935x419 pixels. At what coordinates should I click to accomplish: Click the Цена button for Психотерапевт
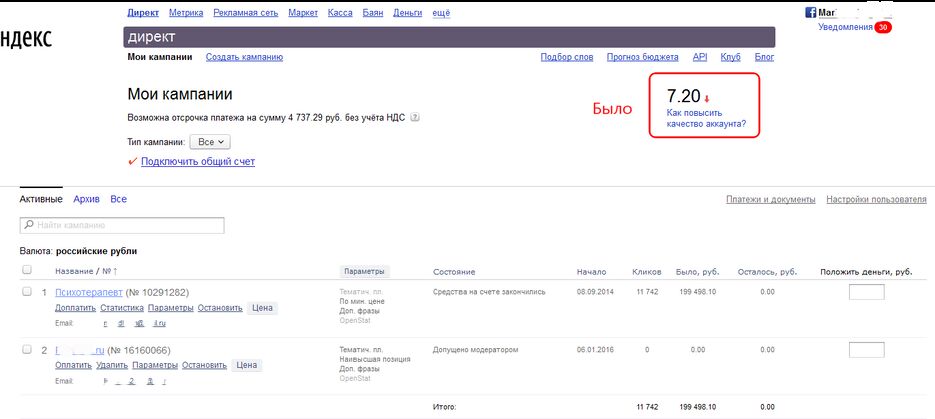(262, 308)
